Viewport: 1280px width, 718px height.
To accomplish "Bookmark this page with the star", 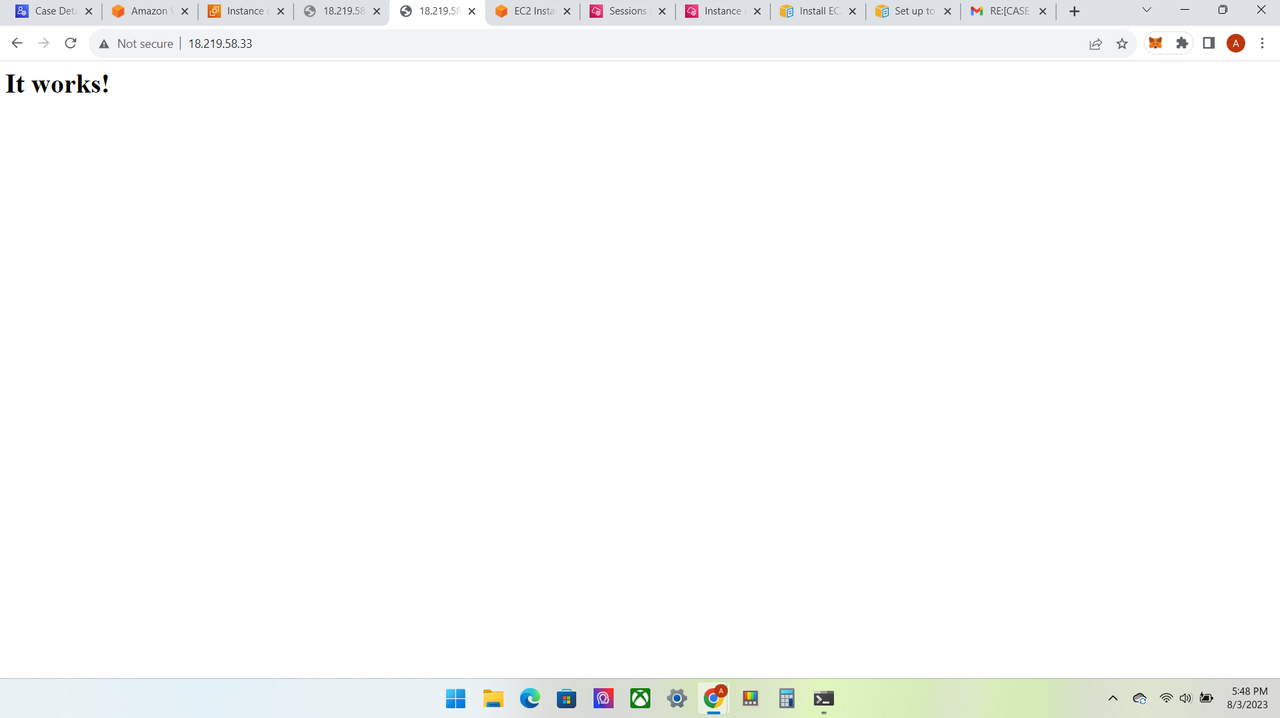I will 1122,44.
